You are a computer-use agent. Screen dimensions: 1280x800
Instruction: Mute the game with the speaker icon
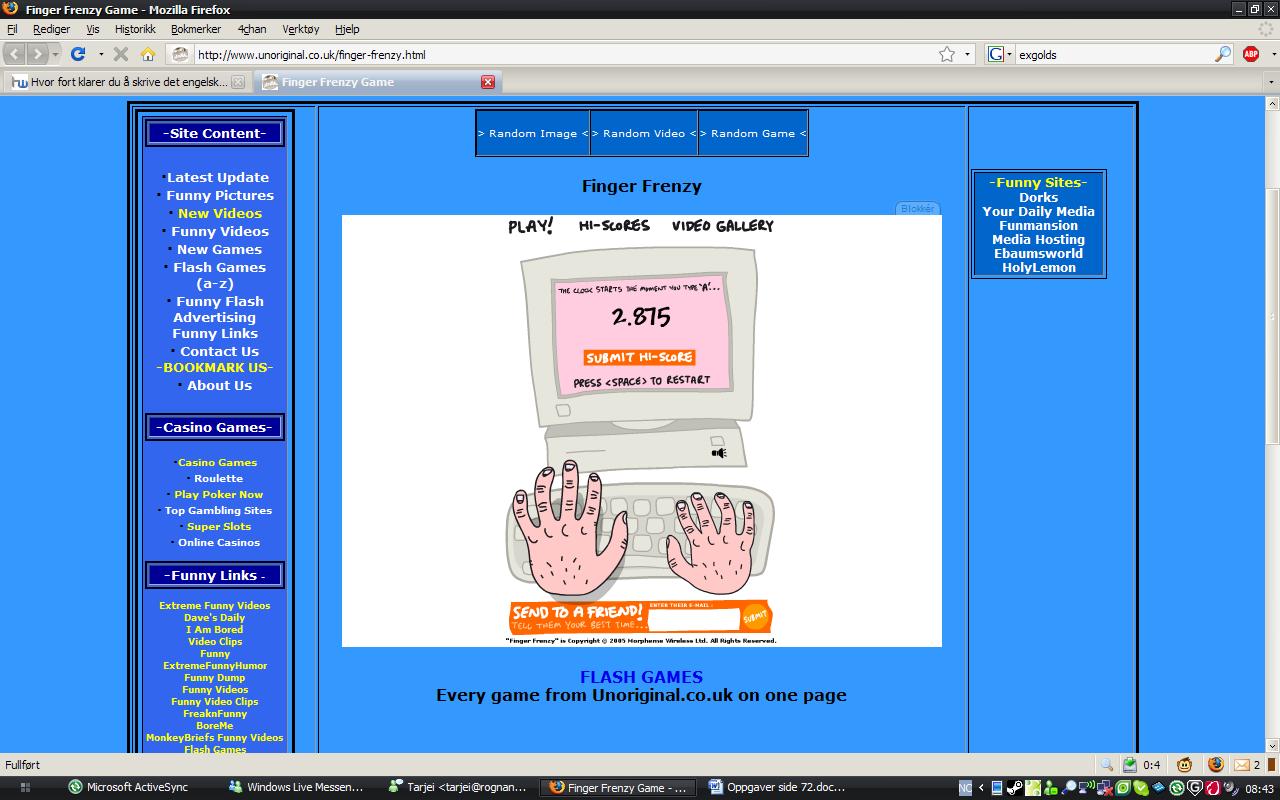pyautogui.click(x=719, y=453)
